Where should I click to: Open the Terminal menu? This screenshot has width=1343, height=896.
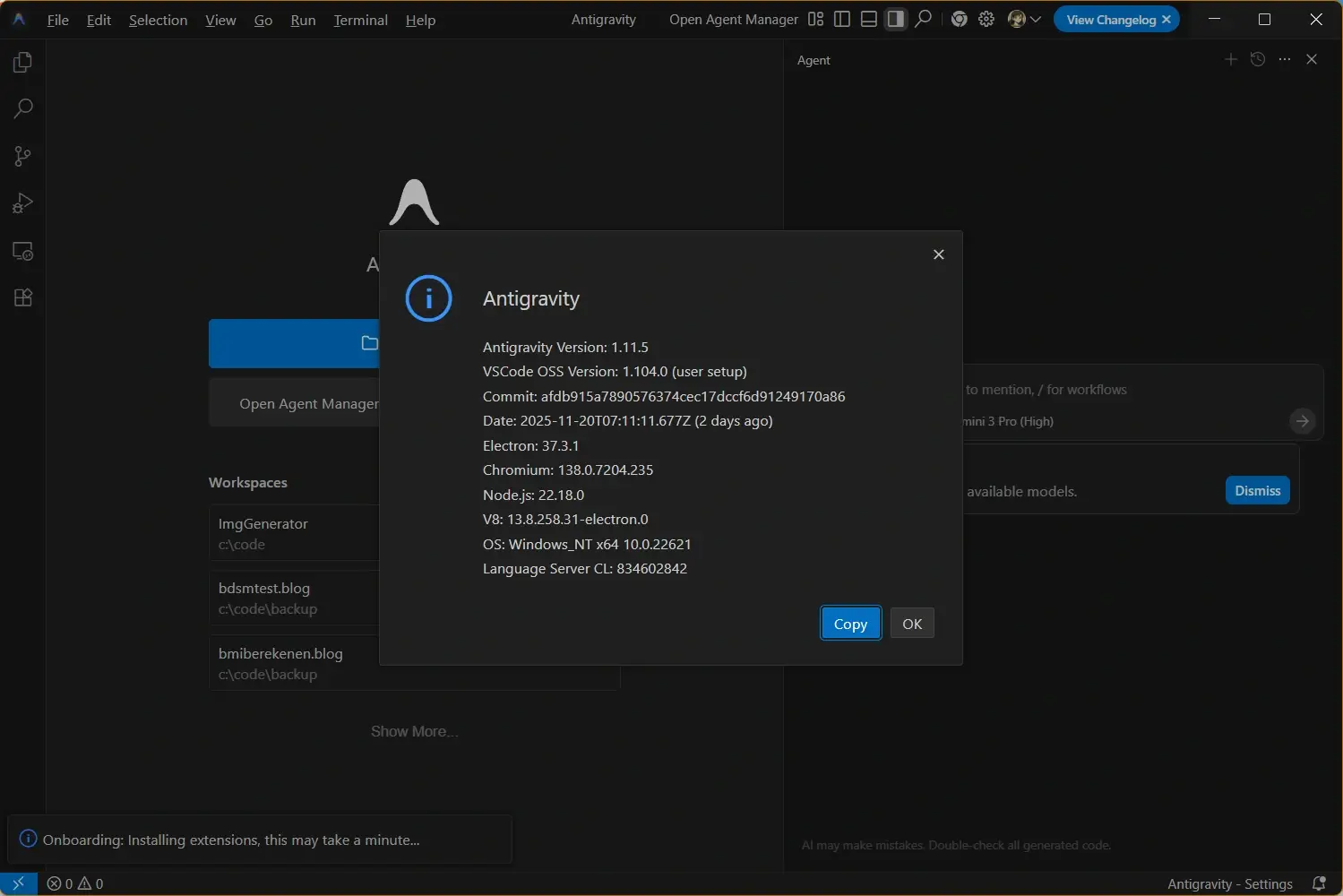[x=360, y=20]
